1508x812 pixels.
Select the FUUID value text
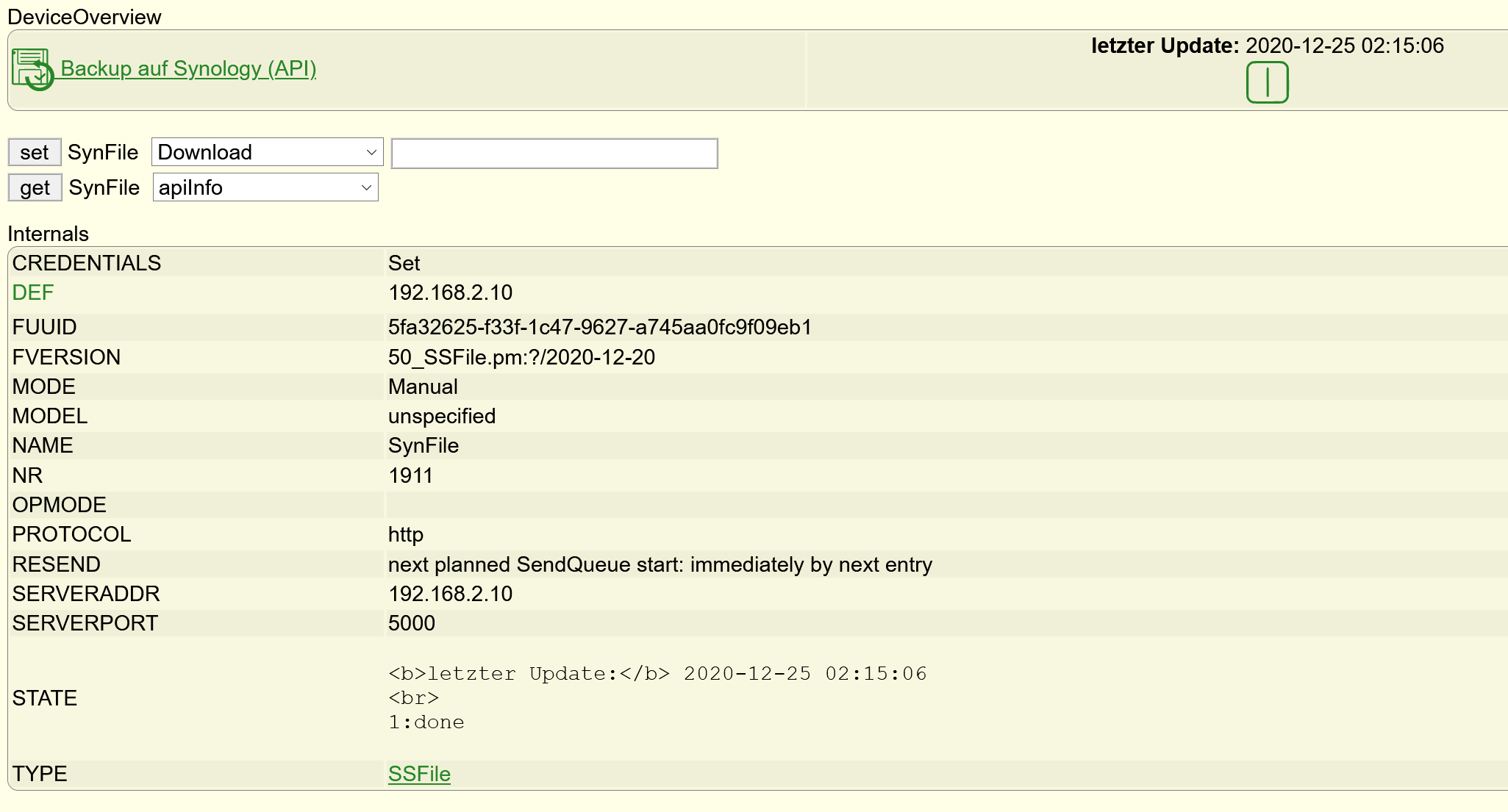[x=600, y=327]
